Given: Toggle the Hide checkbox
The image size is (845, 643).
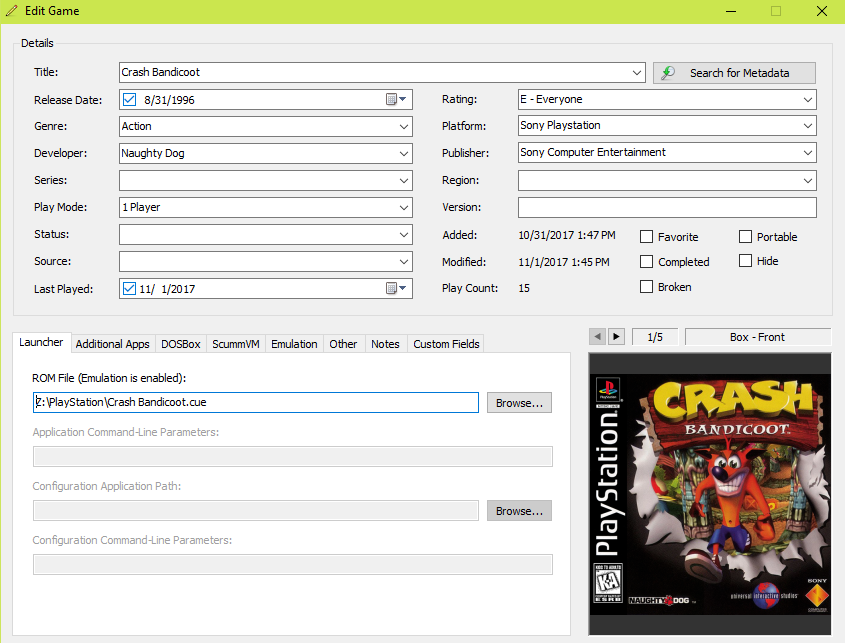Looking at the screenshot, I should pos(745,261).
